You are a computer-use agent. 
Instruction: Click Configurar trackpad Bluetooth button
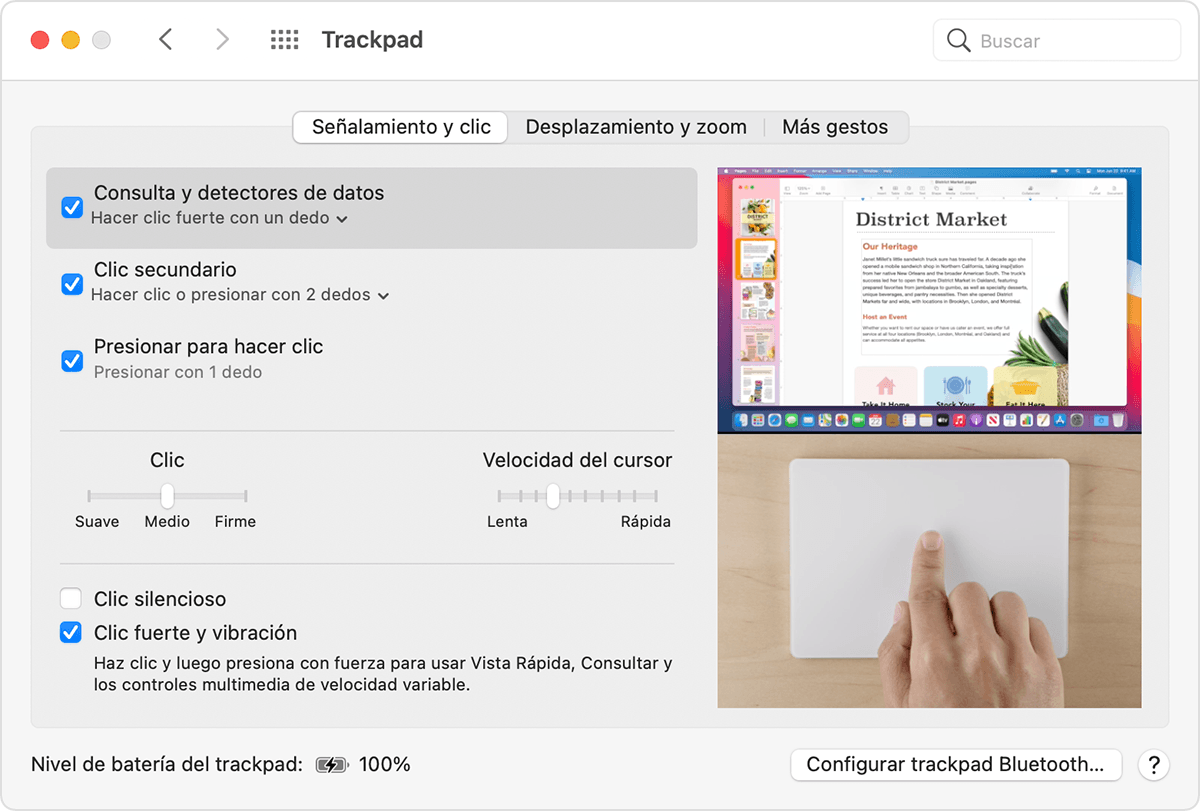point(956,765)
